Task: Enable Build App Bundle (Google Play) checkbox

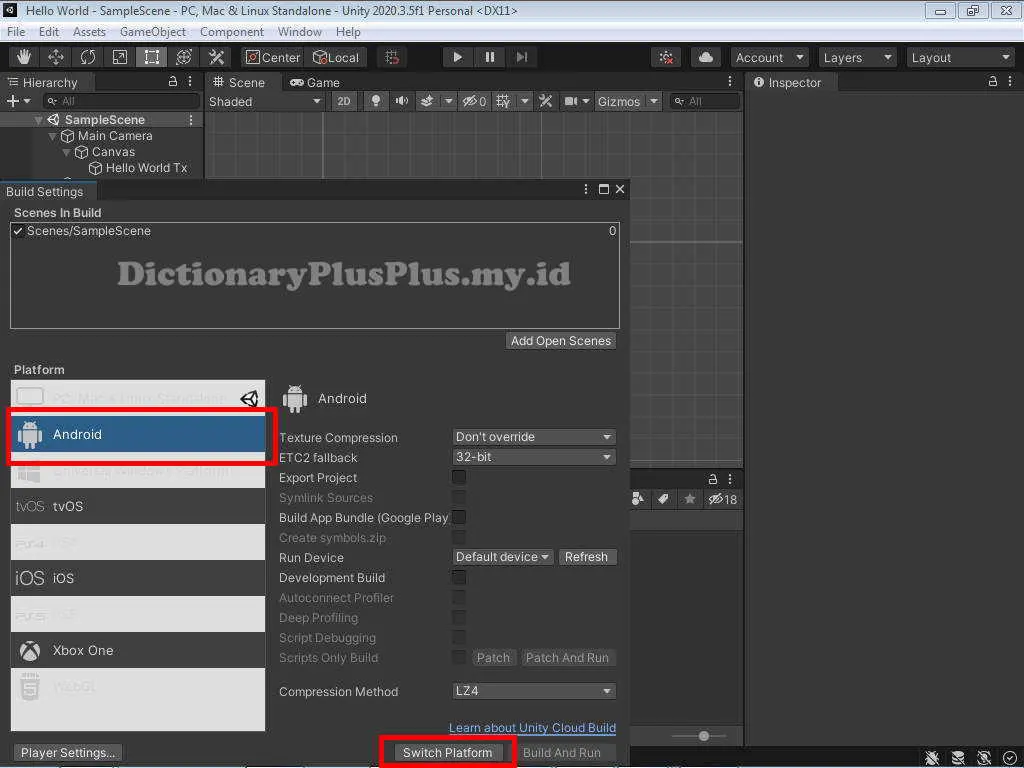Action: pos(459,517)
